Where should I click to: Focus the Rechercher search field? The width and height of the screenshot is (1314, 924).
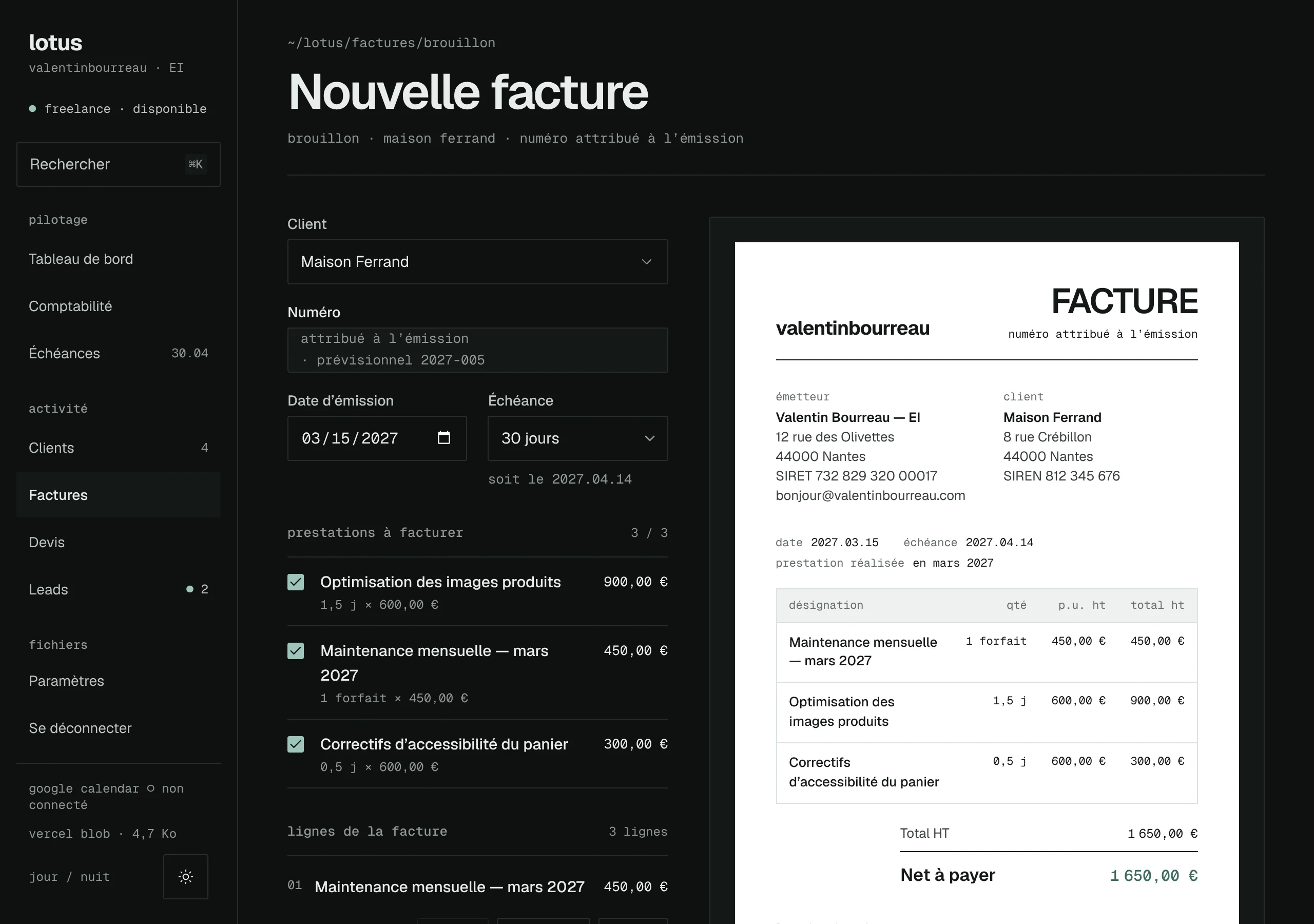pyautogui.click(x=119, y=164)
